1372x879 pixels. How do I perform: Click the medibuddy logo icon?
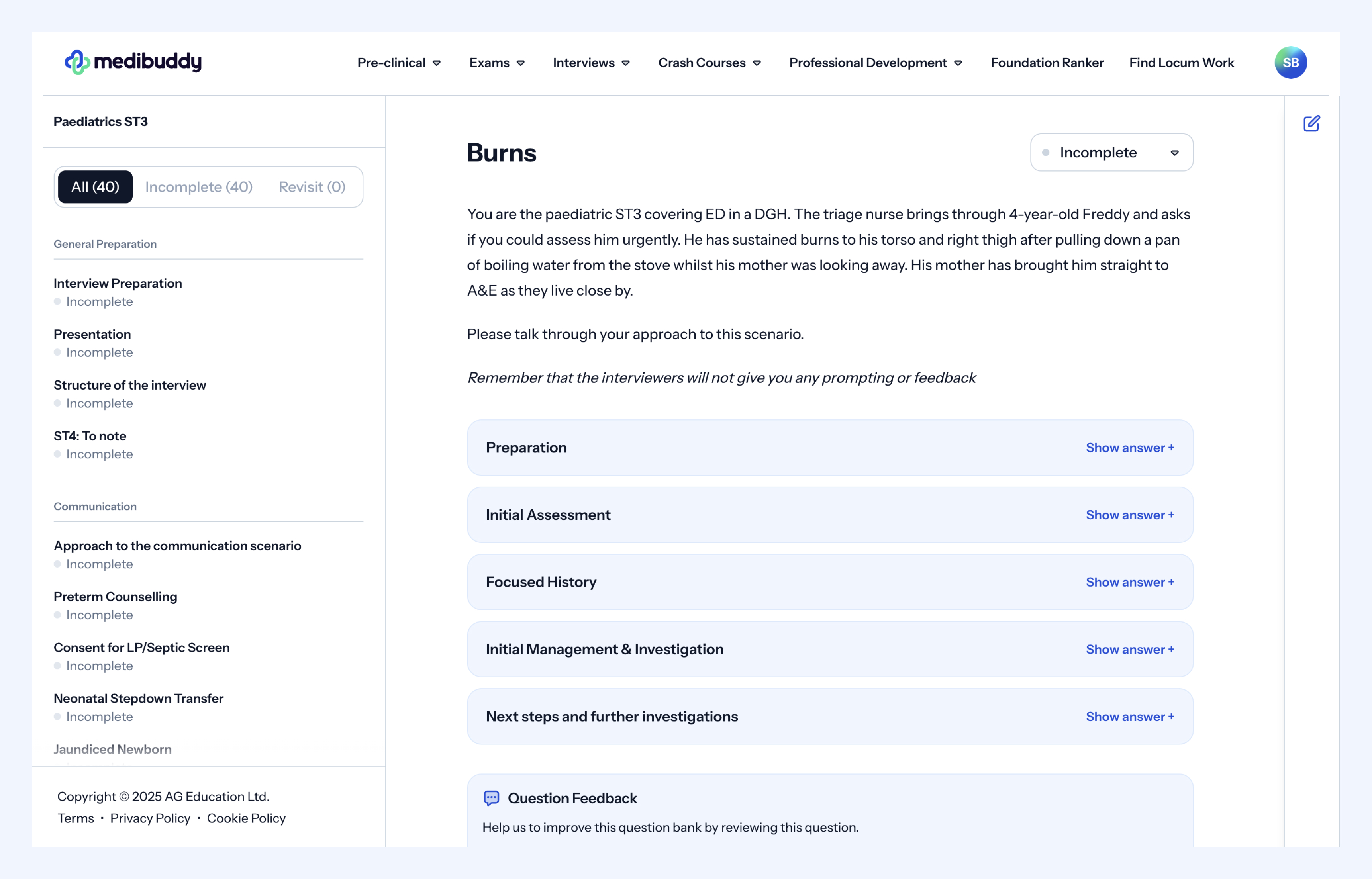[x=77, y=62]
